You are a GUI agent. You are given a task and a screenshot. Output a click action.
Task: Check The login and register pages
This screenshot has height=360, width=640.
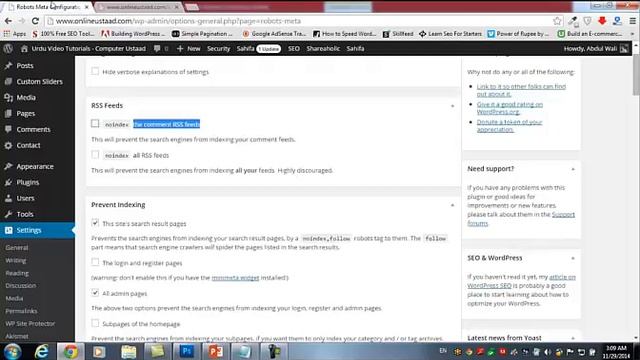click(95, 262)
